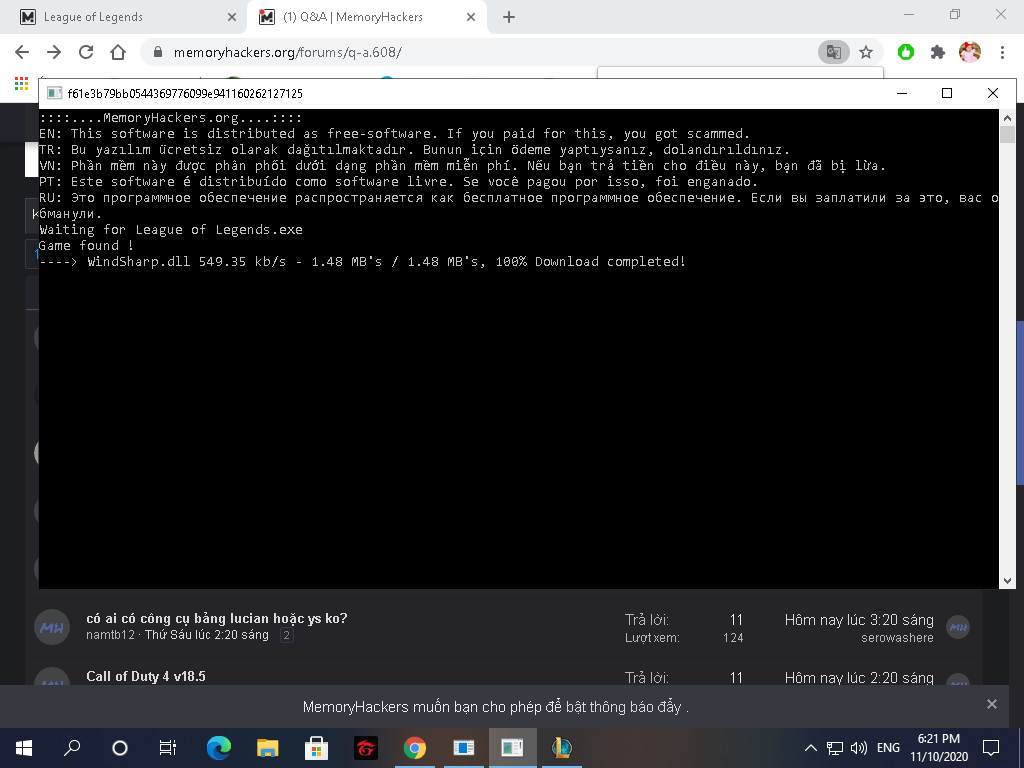Show hidden system tray icons

pyautogui.click(x=810, y=748)
